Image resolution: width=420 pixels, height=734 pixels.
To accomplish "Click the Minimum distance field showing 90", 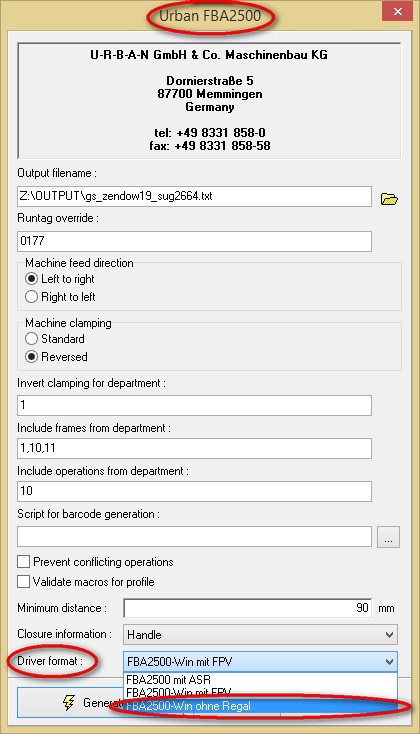I will point(248,608).
